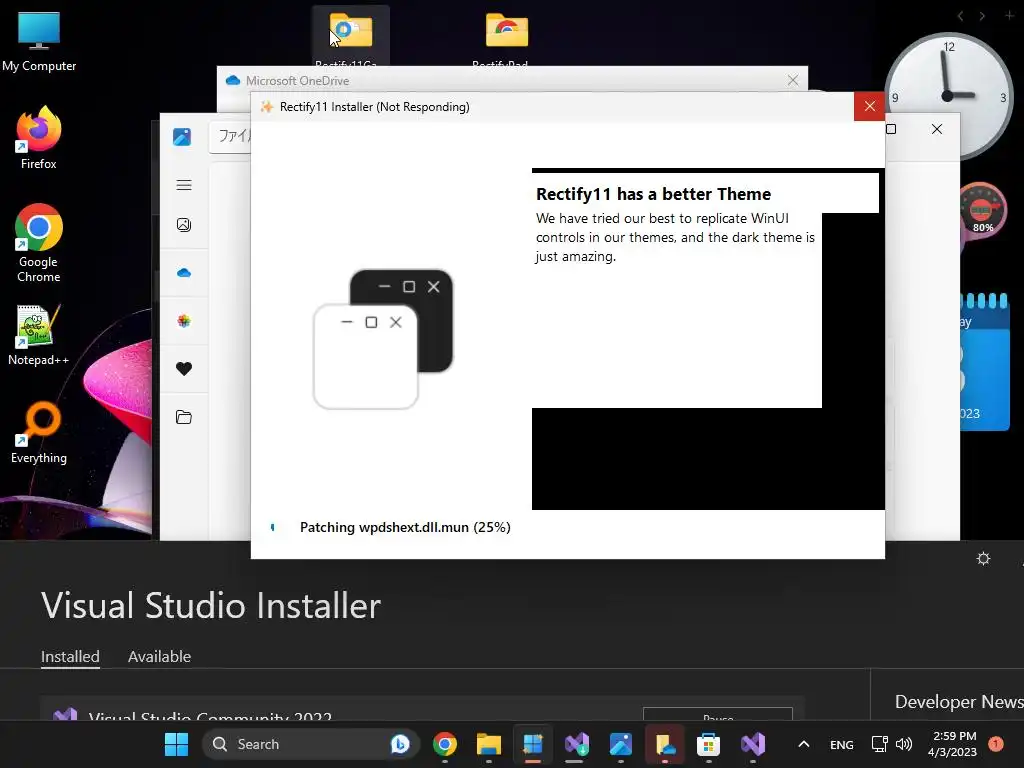Click the hamburger menu in the Photos sidebar
The width and height of the screenshot is (1024, 768).
click(x=184, y=185)
